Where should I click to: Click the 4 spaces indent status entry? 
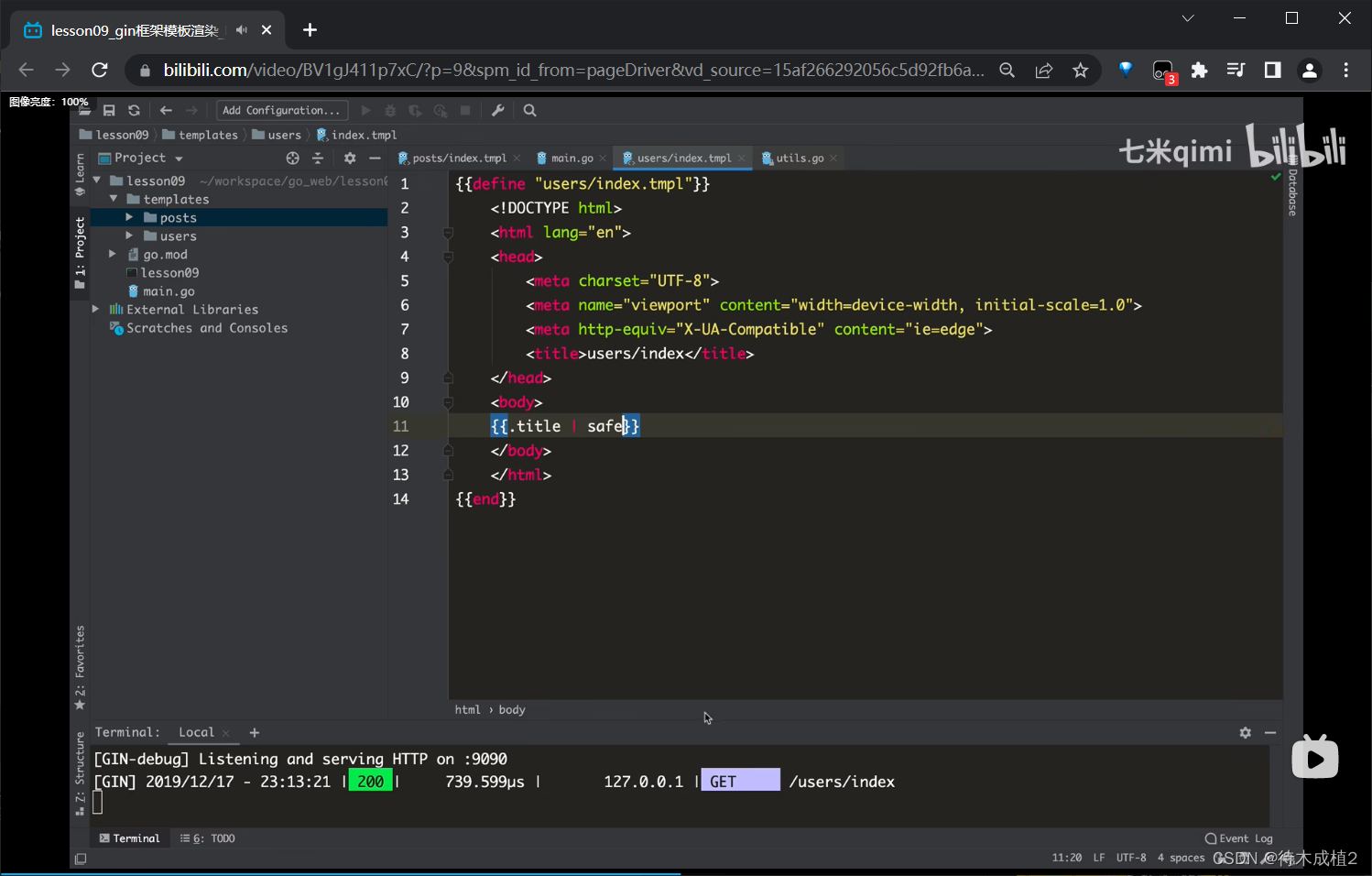[x=1181, y=858]
